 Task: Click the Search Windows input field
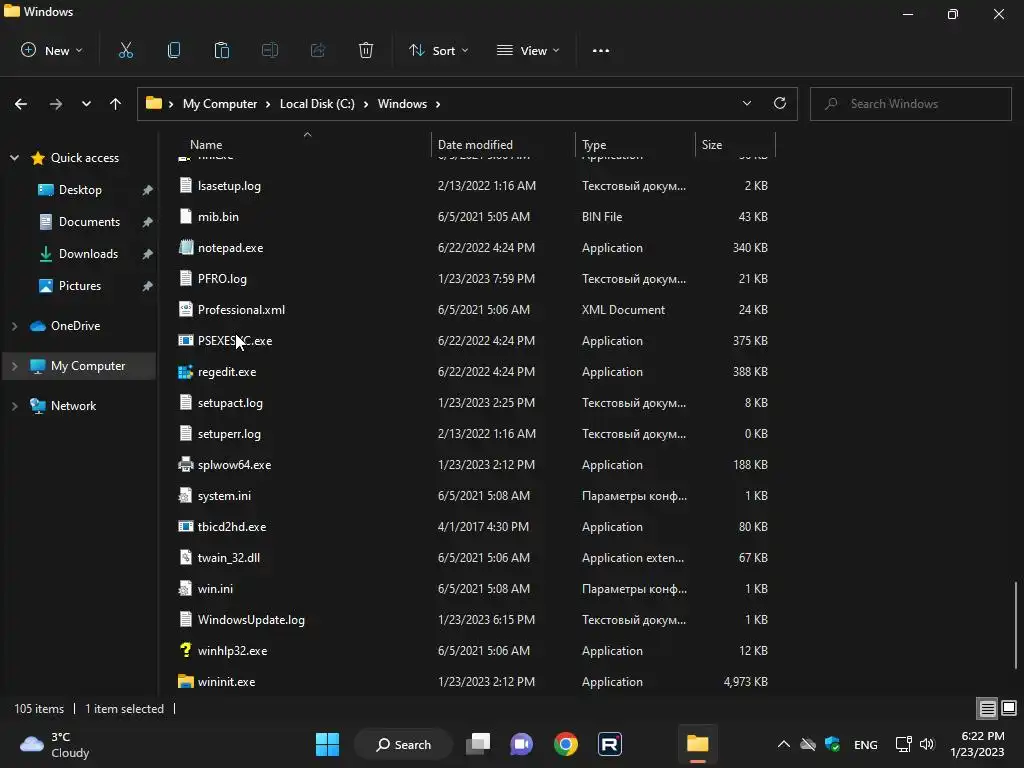click(x=911, y=104)
